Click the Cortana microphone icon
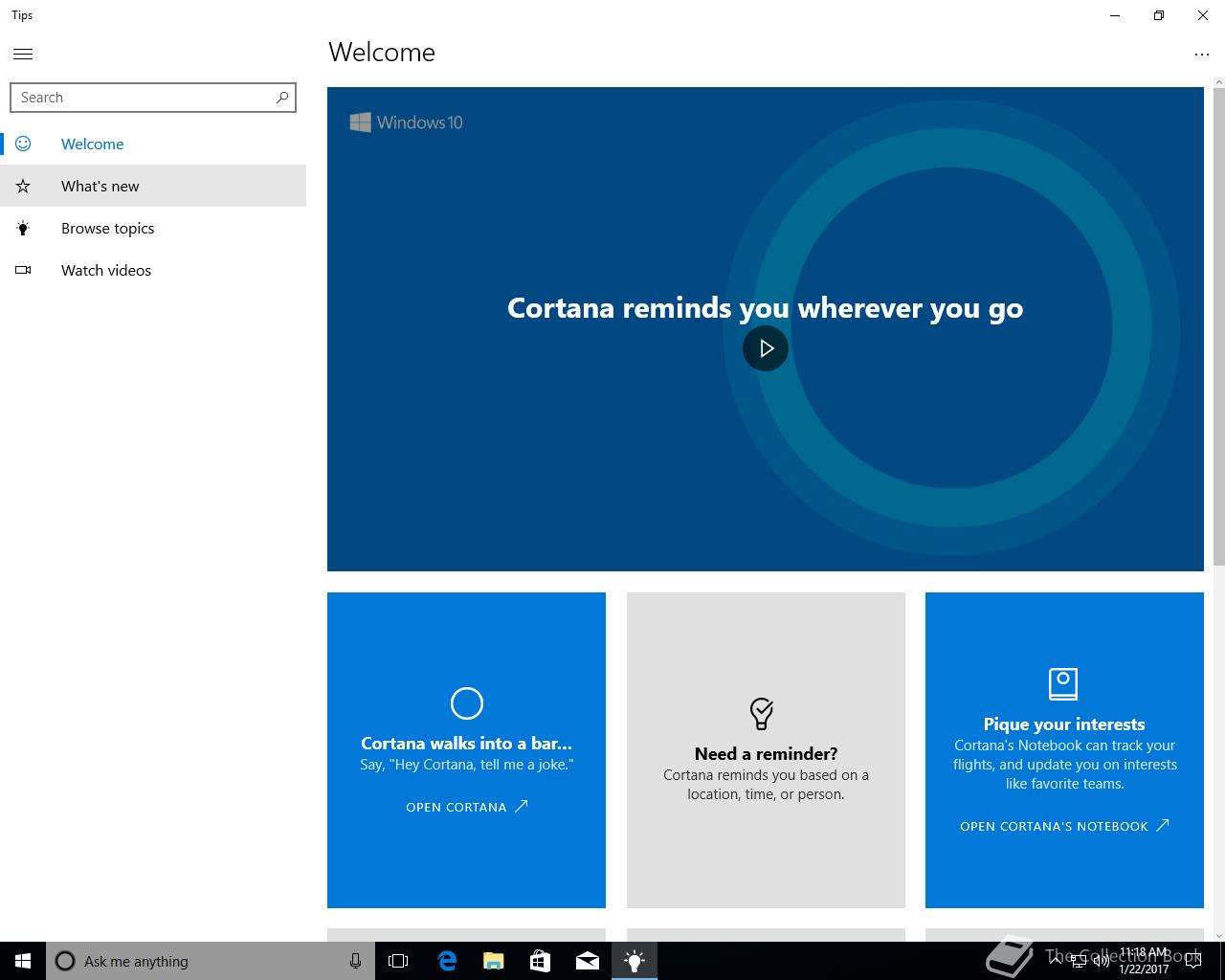The height and width of the screenshot is (980, 1225). point(355,961)
